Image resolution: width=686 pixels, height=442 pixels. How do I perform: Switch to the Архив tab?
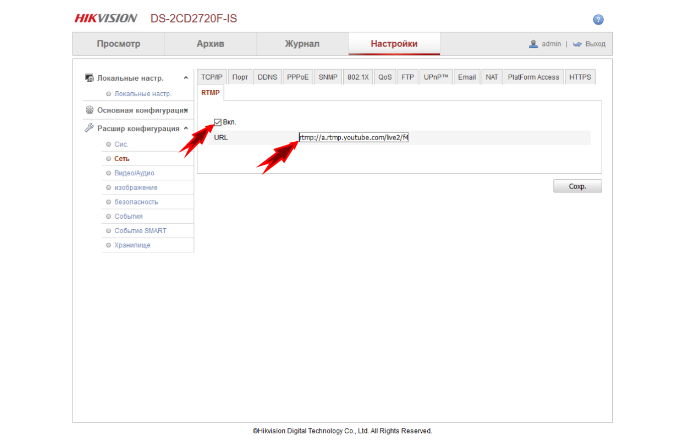(210, 44)
